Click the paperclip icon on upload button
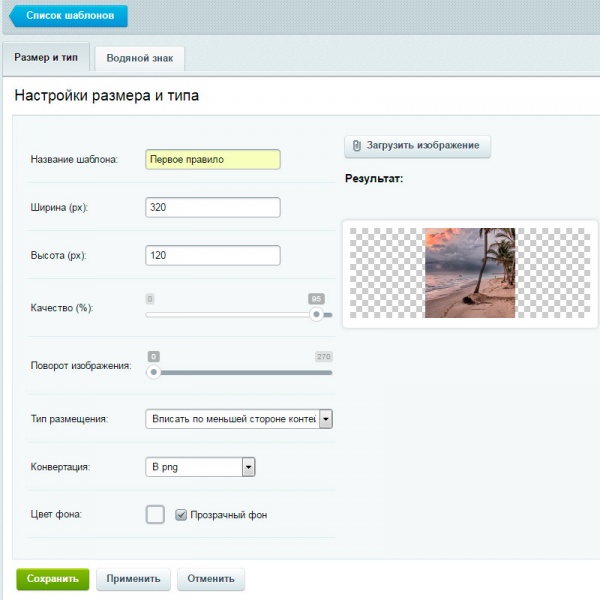This screenshot has height=600, width=600. (357, 146)
